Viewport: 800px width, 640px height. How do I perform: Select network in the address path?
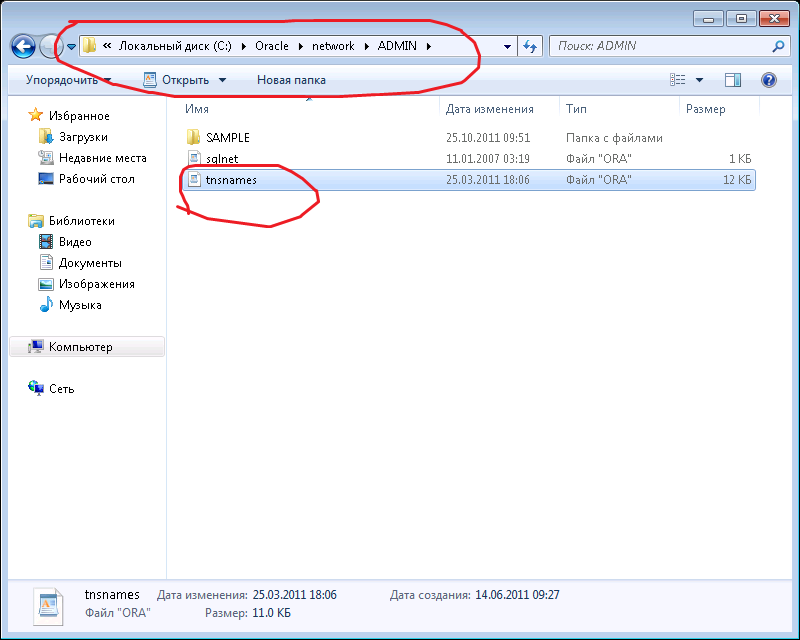coord(333,46)
